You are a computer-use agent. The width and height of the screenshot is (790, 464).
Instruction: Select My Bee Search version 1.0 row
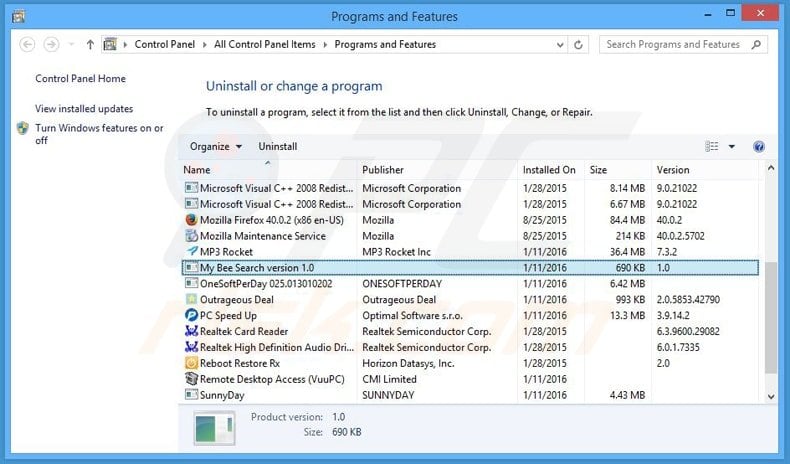pyautogui.click(x=470, y=268)
